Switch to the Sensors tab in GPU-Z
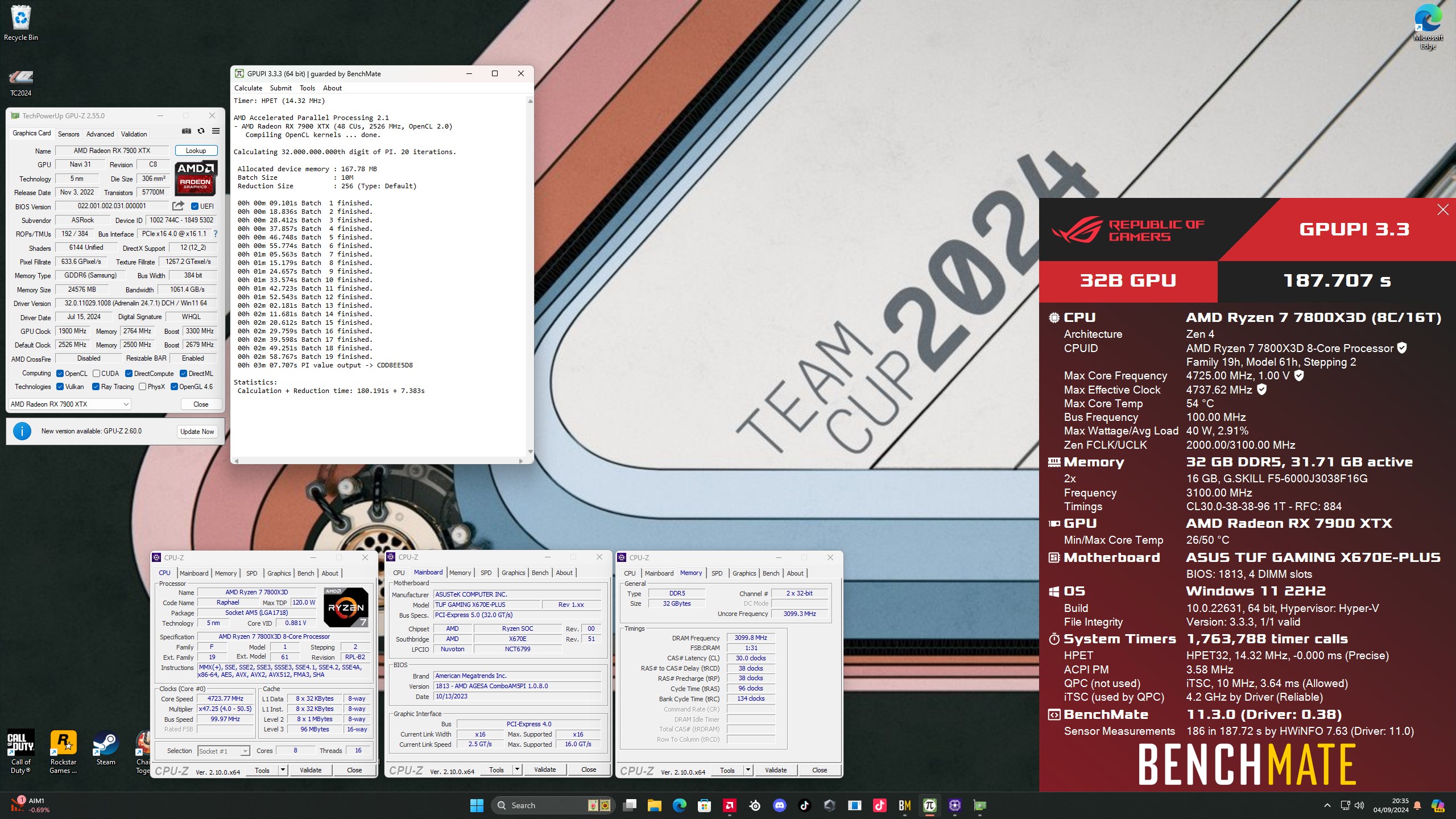Image resolution: width=1456 pixels, height=819 pixels. coord(68,134)
